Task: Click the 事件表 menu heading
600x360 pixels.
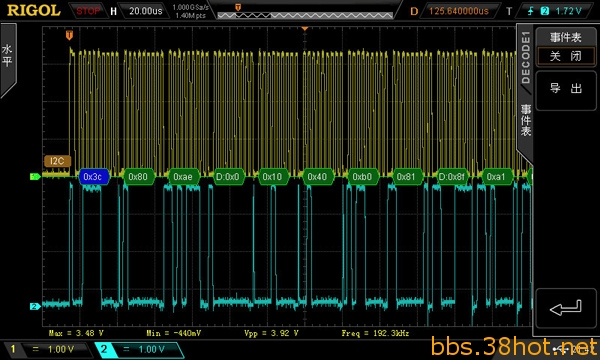Action: click(566, 37)
